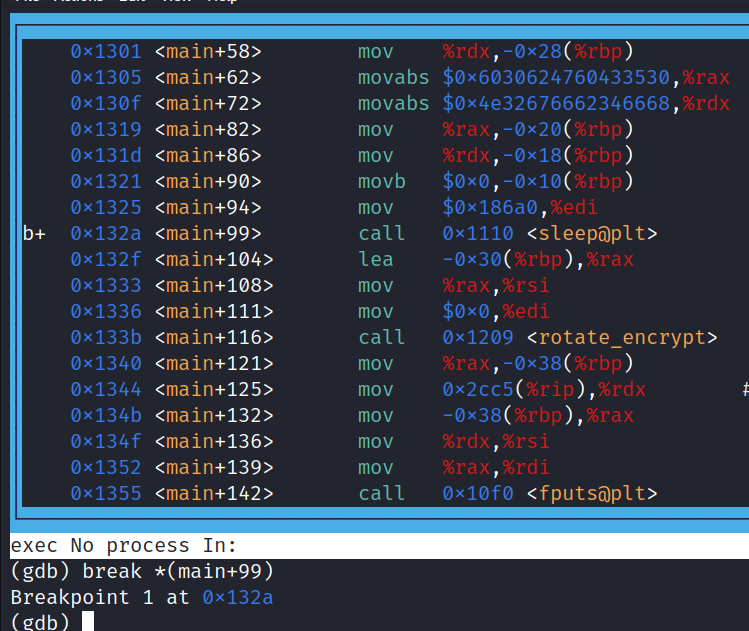
Task: Click the <sleep@plt> call target
Action: tap(592, 234)
